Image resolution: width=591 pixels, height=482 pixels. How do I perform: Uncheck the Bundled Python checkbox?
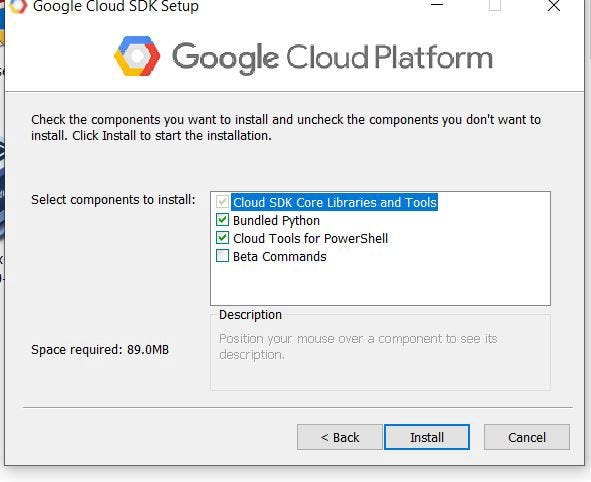click(x=222, y=220)
